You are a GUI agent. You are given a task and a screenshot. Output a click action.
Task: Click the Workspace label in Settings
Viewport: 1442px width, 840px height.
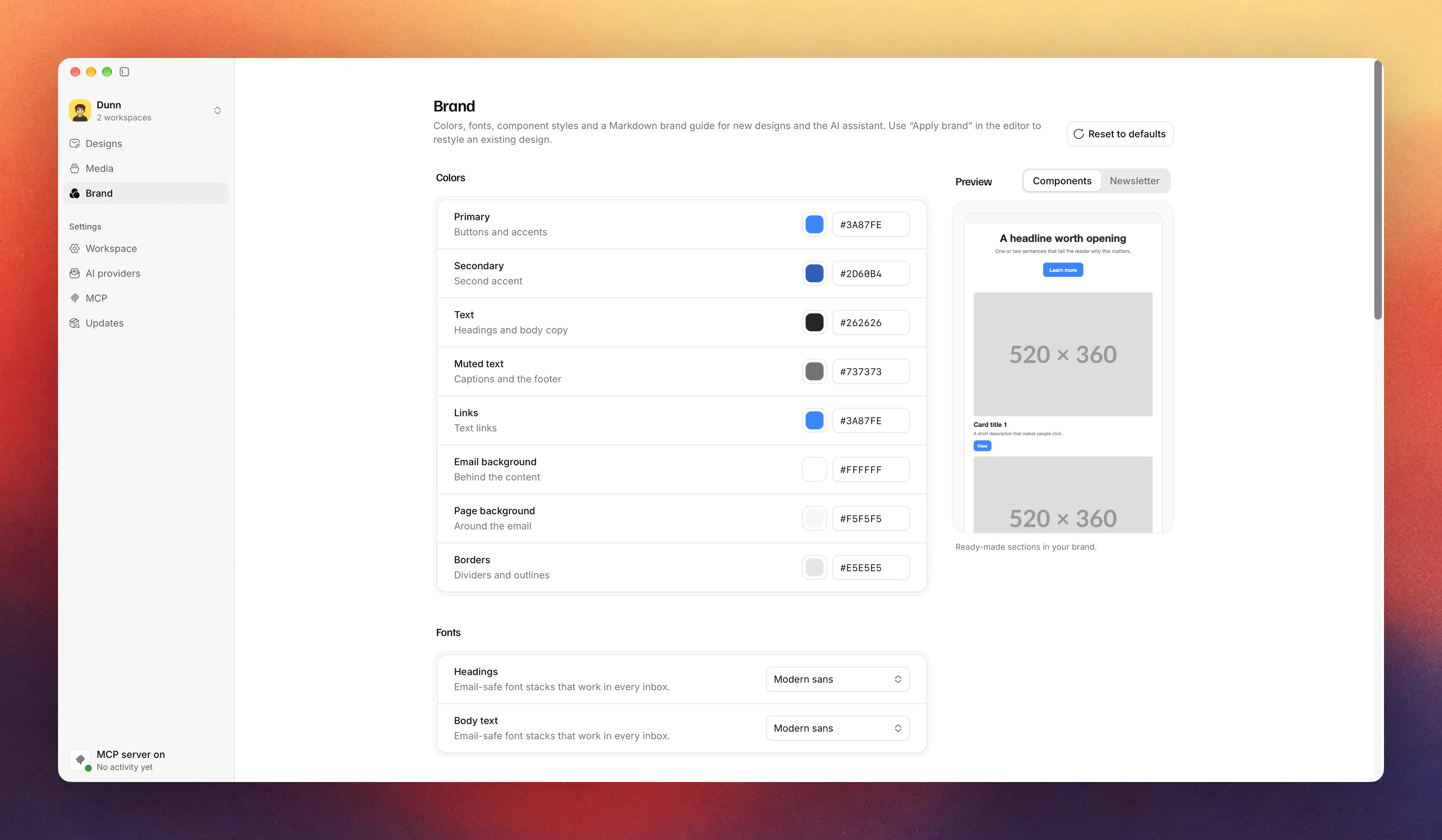(x=111, y=248)
